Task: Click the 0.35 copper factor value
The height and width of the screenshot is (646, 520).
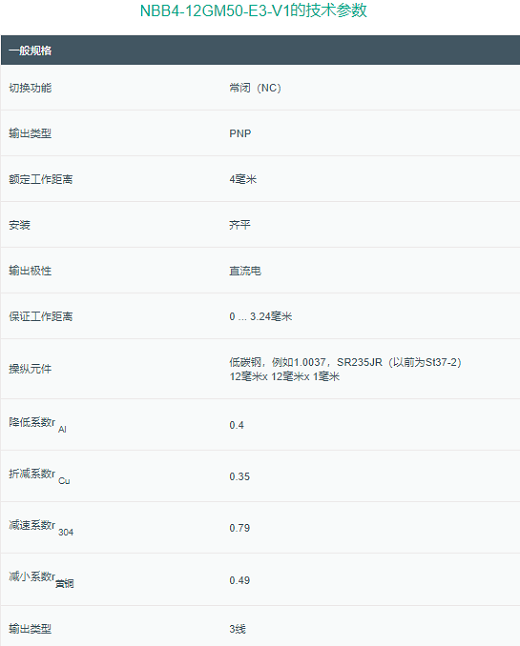Action: point(240,476)
